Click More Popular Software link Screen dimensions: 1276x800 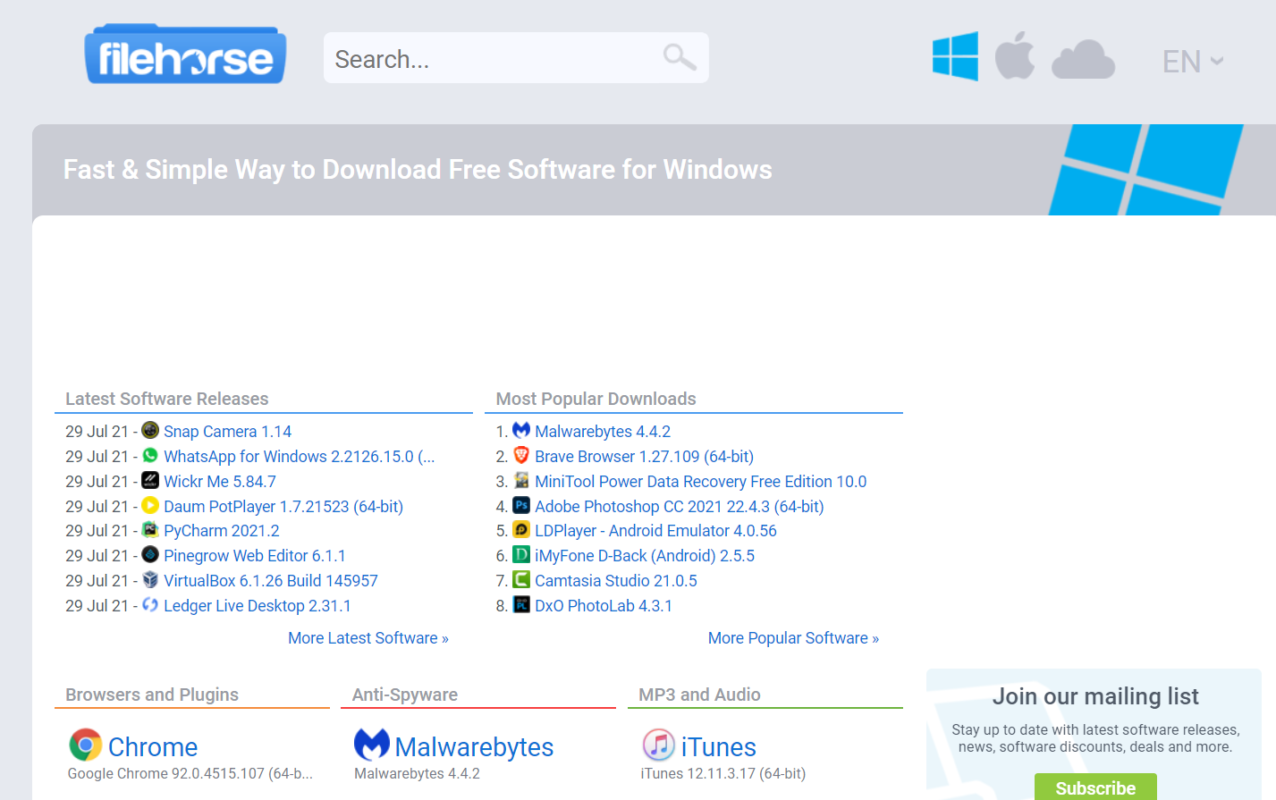click(793, 638)
